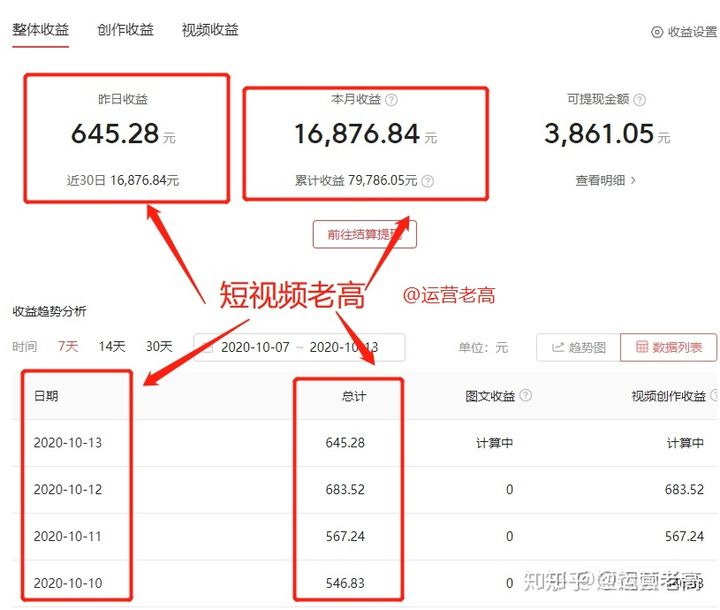Click help icon next to 本月收益
This screenshot has width=720, height=610.
[x=392, y=100]
